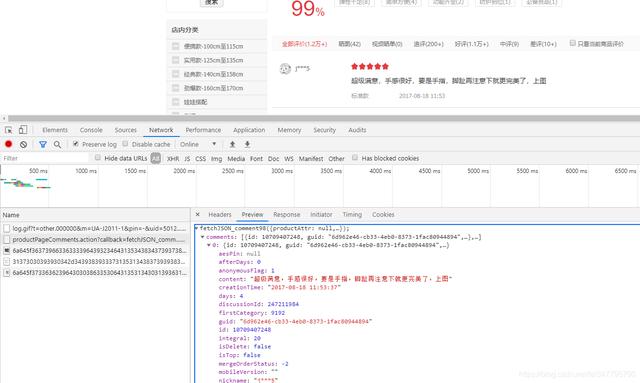Enable the Disable cache checkbox
Screen dimensions: 640x383
click(x=125, y=144)
